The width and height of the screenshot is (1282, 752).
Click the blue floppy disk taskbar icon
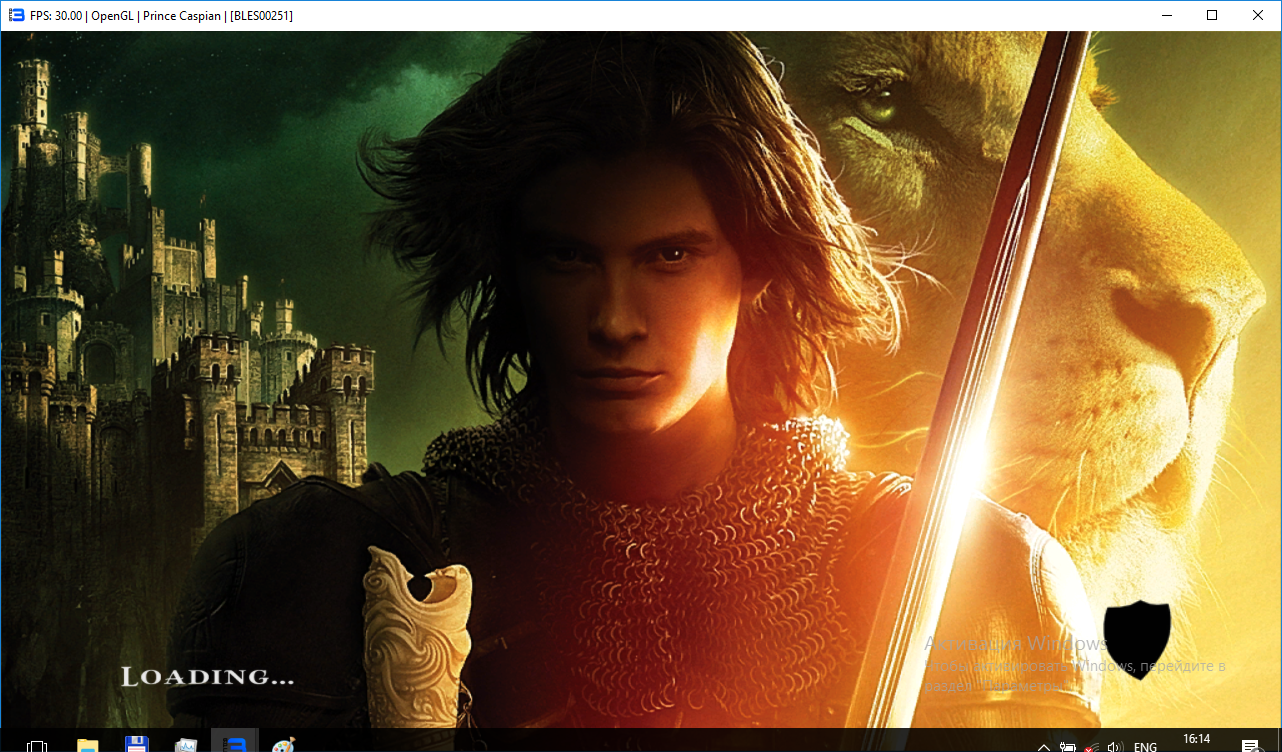point(137,744)
